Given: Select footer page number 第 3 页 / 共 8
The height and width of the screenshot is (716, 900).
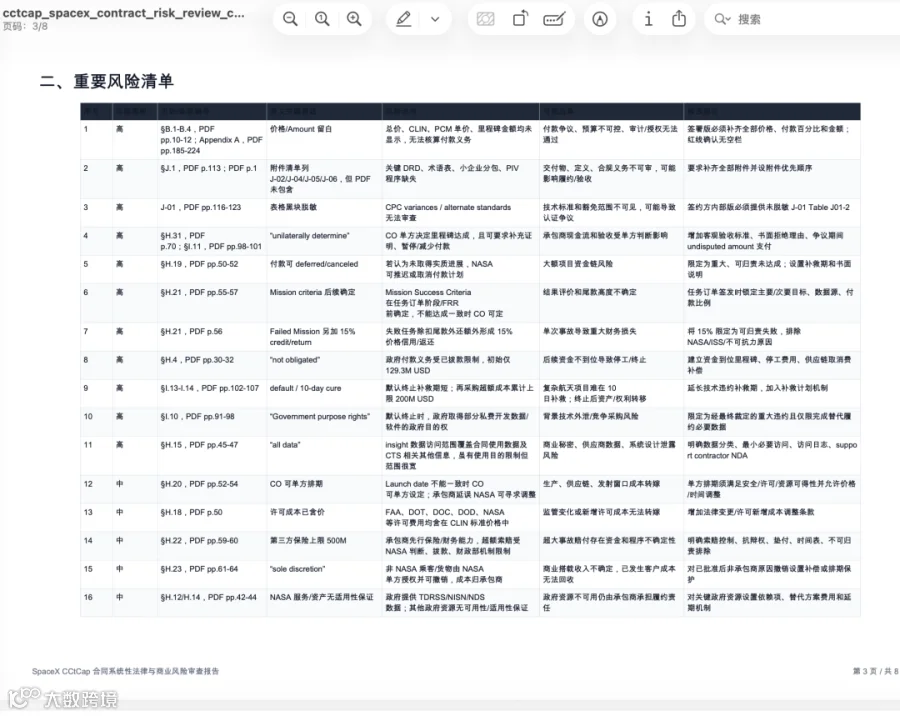Looking at the screenshot, I should point(875,670).
